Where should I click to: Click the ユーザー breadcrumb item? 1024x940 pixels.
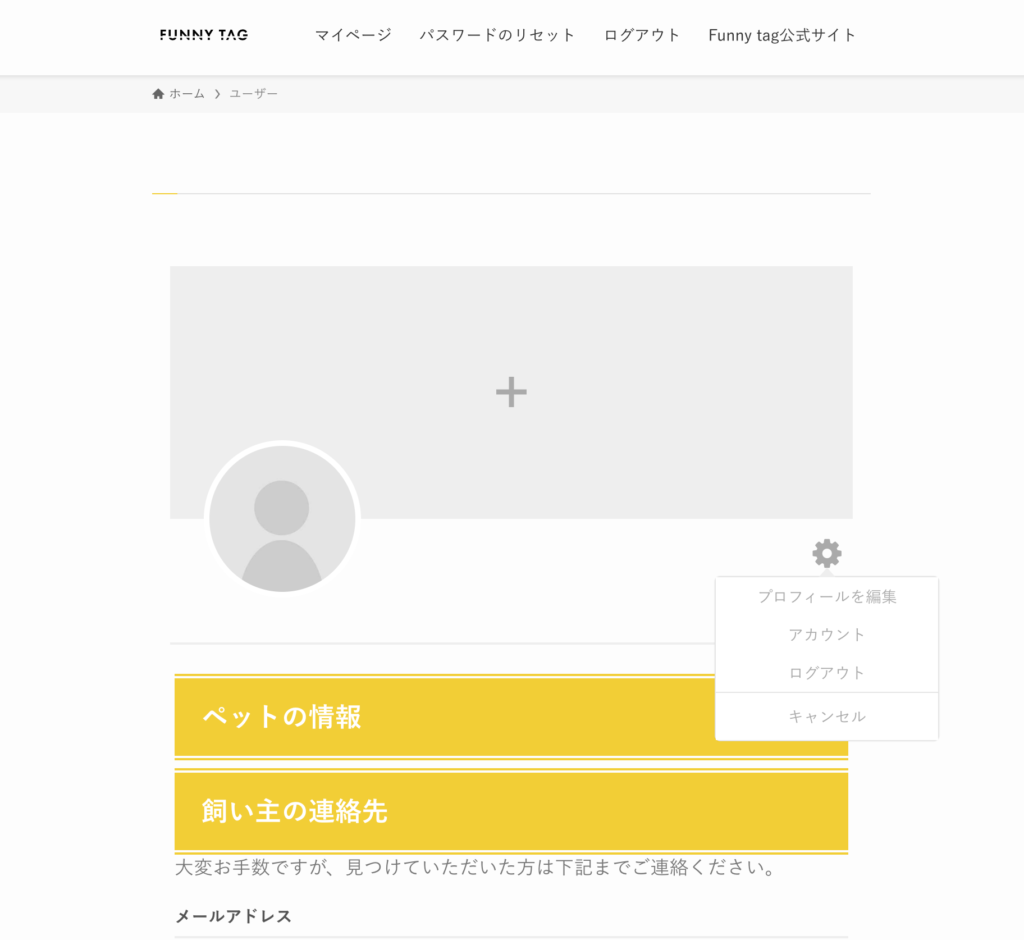point(254,94)
